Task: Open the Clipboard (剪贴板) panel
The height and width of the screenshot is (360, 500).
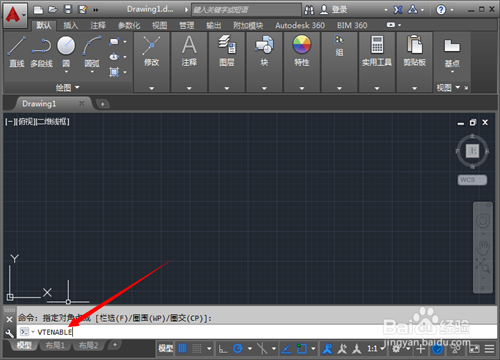Action: click(415, 52)
